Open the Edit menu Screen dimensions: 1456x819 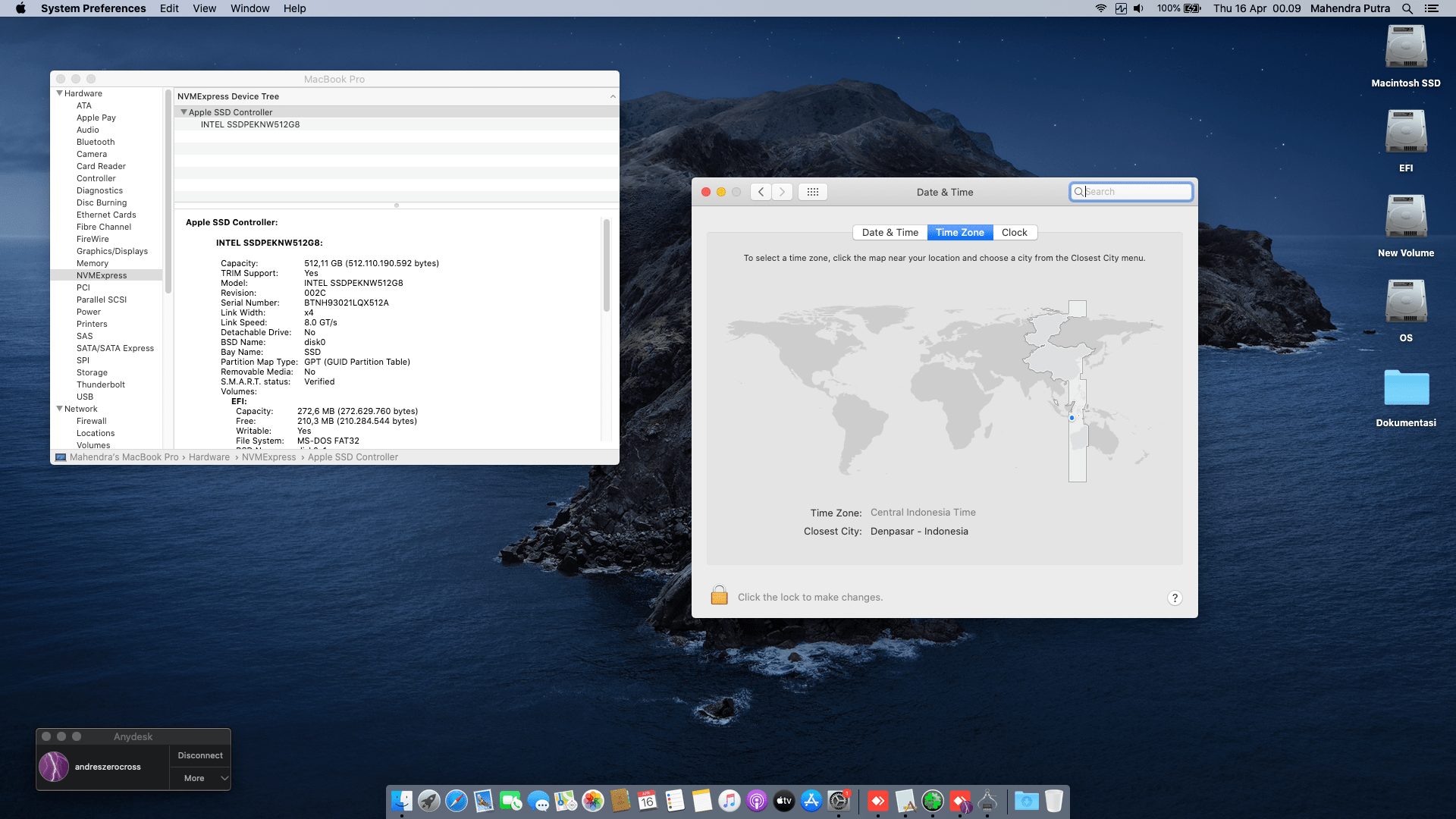pos(169,8)
